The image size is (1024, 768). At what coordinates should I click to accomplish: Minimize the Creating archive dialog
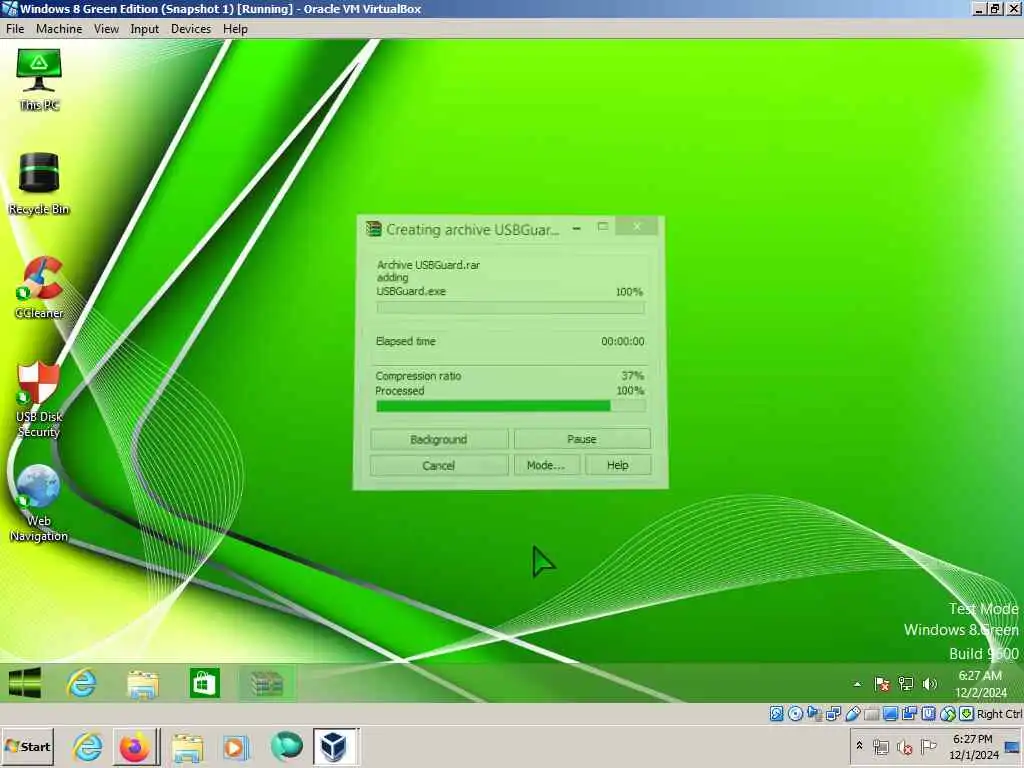(577, 228)
